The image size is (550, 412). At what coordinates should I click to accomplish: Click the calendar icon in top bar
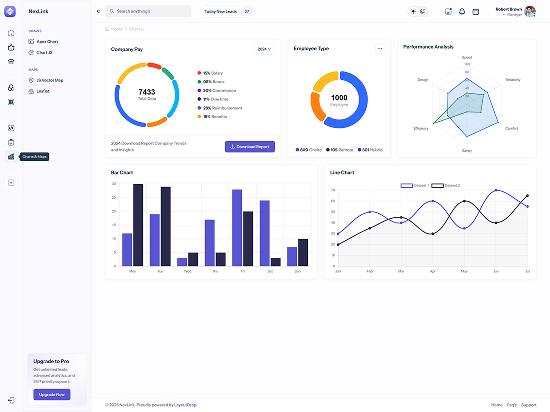click(475, 12)
